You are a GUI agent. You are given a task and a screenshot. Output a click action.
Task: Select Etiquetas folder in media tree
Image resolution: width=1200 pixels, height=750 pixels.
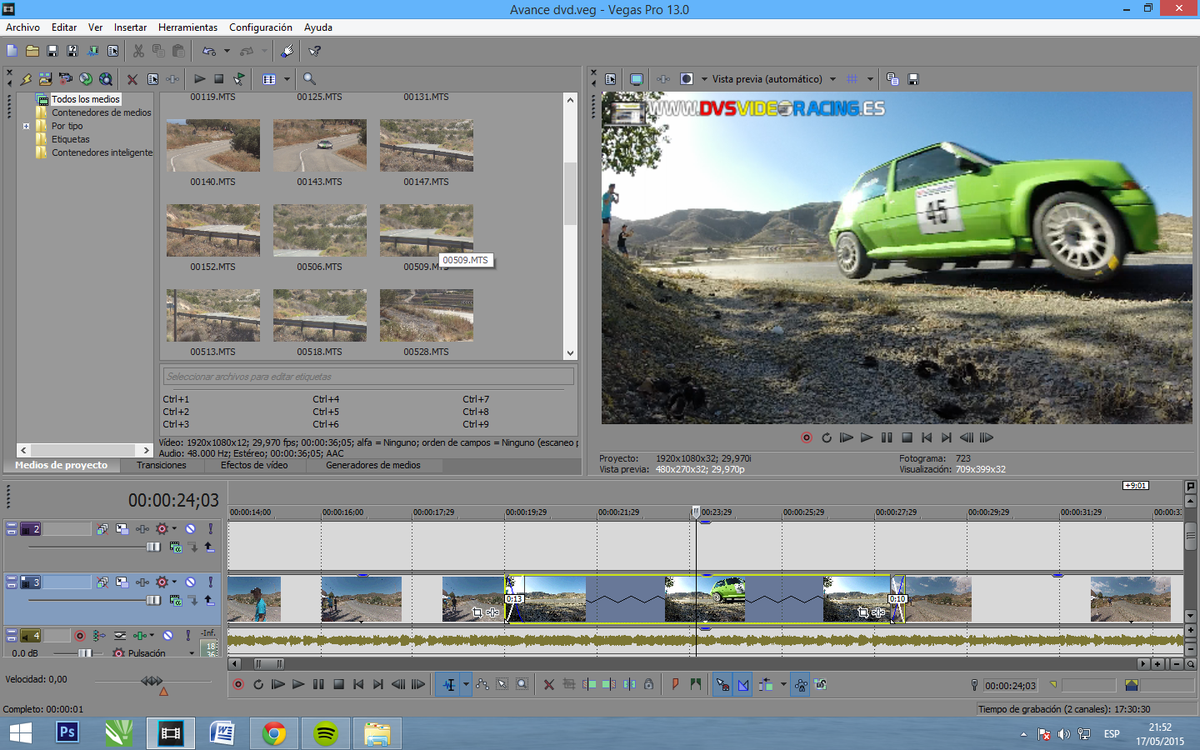[x=70, y=140]
